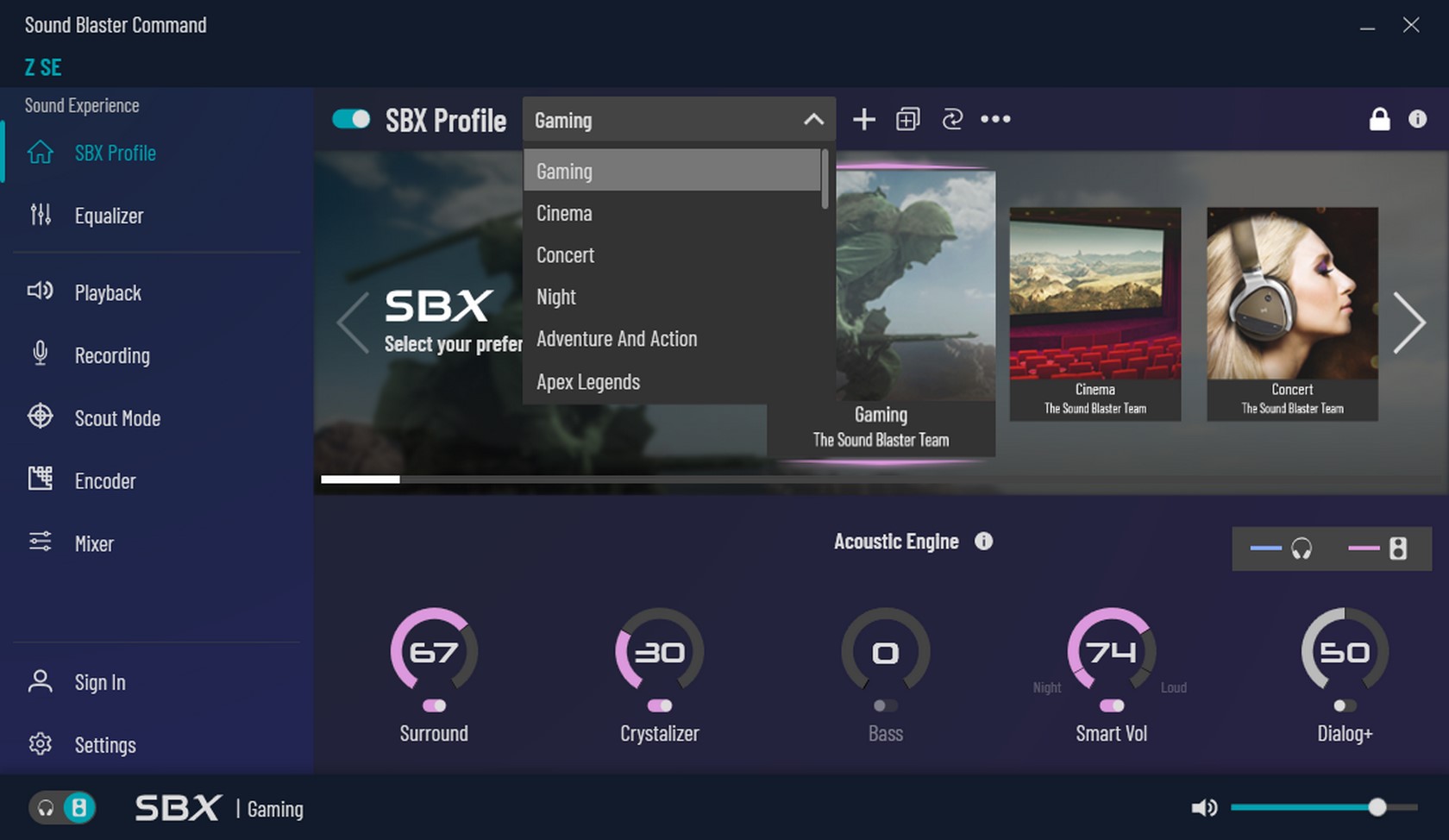The image size is (1449, 840).
Task: Open Scout Mode
Action: pyautogui.click(x=117, y=418)
